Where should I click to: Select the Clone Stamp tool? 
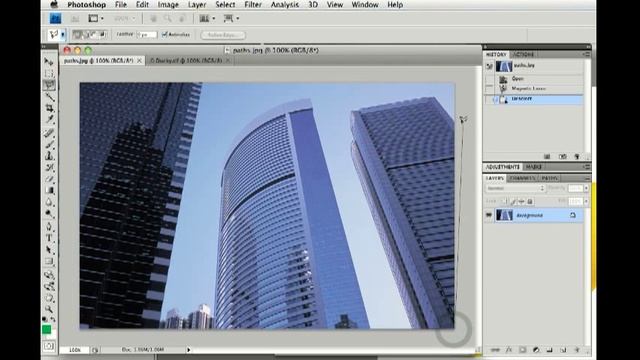point(49,156)
